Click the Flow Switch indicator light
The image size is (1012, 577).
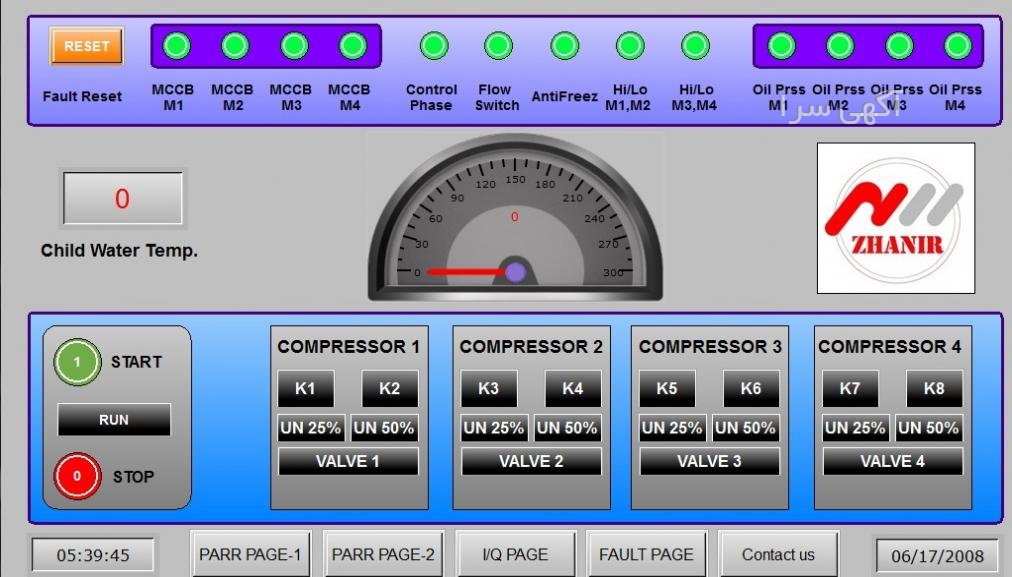click(x=498, y=46)
